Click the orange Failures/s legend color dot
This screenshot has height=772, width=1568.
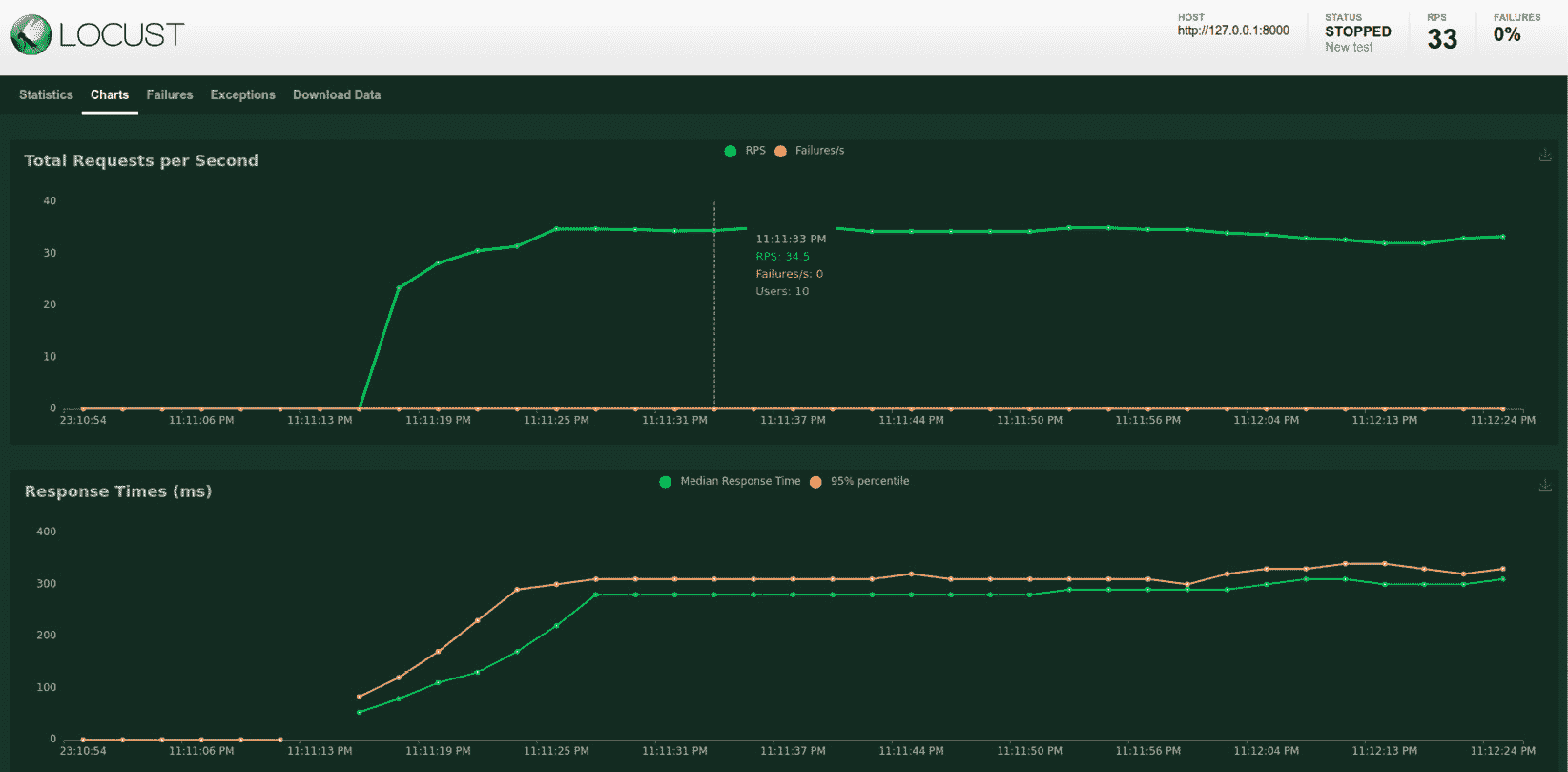click(781, 151)
